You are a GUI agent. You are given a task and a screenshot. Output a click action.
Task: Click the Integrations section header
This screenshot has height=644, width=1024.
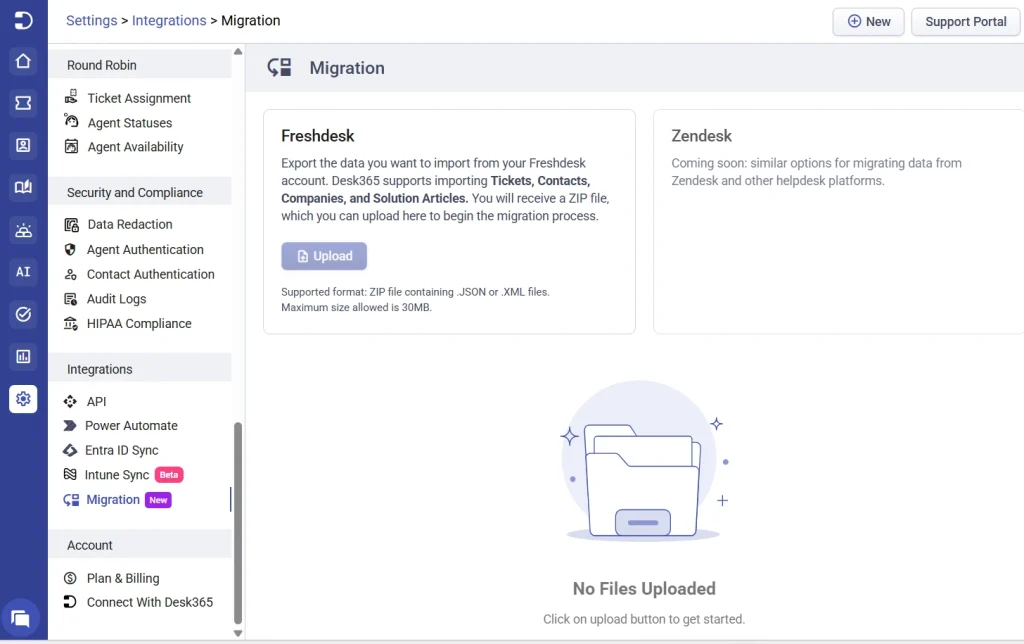coord(140,368)
